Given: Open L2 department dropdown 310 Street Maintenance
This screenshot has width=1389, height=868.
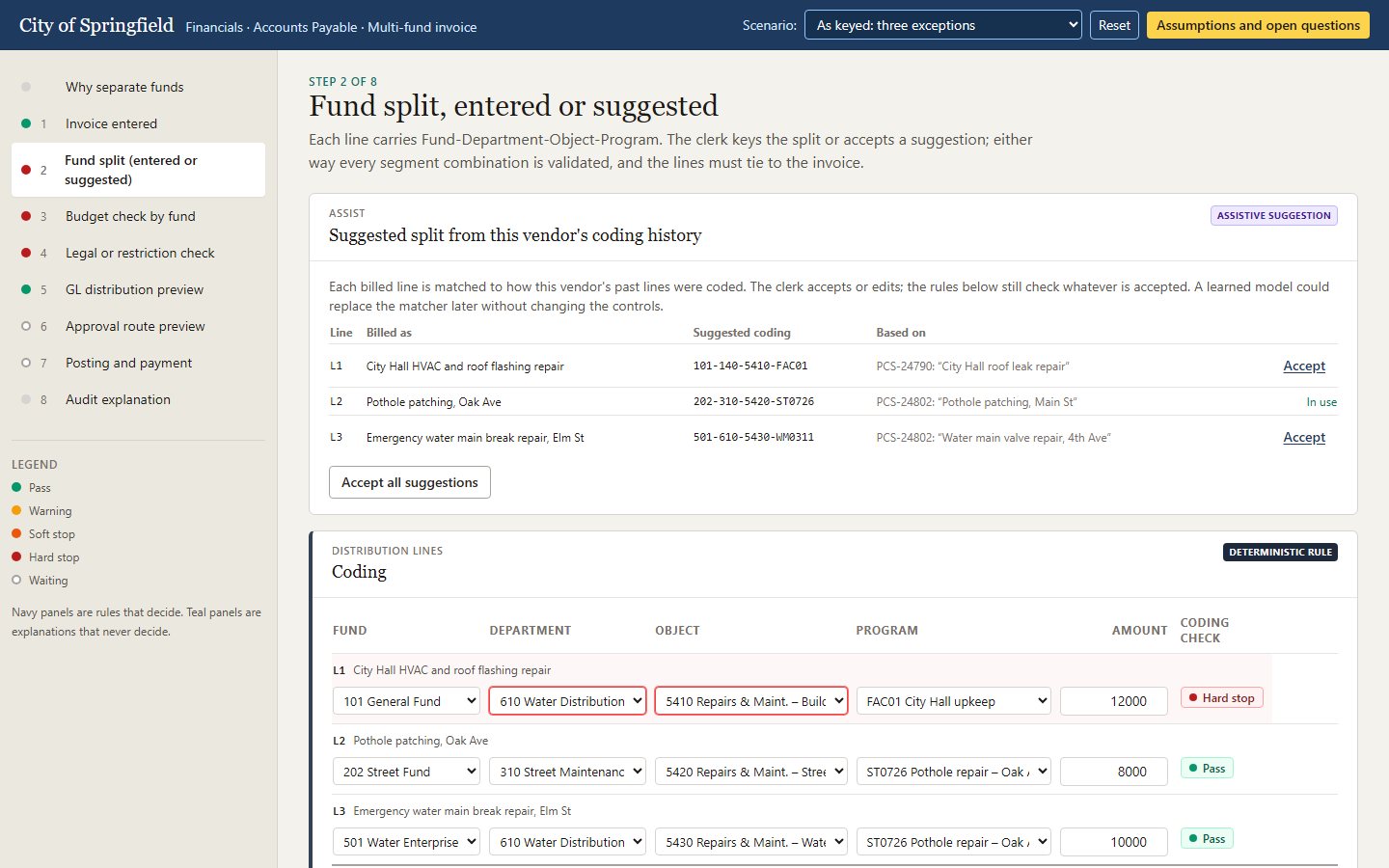Looking at the screenshot, I should coord(567,772).
